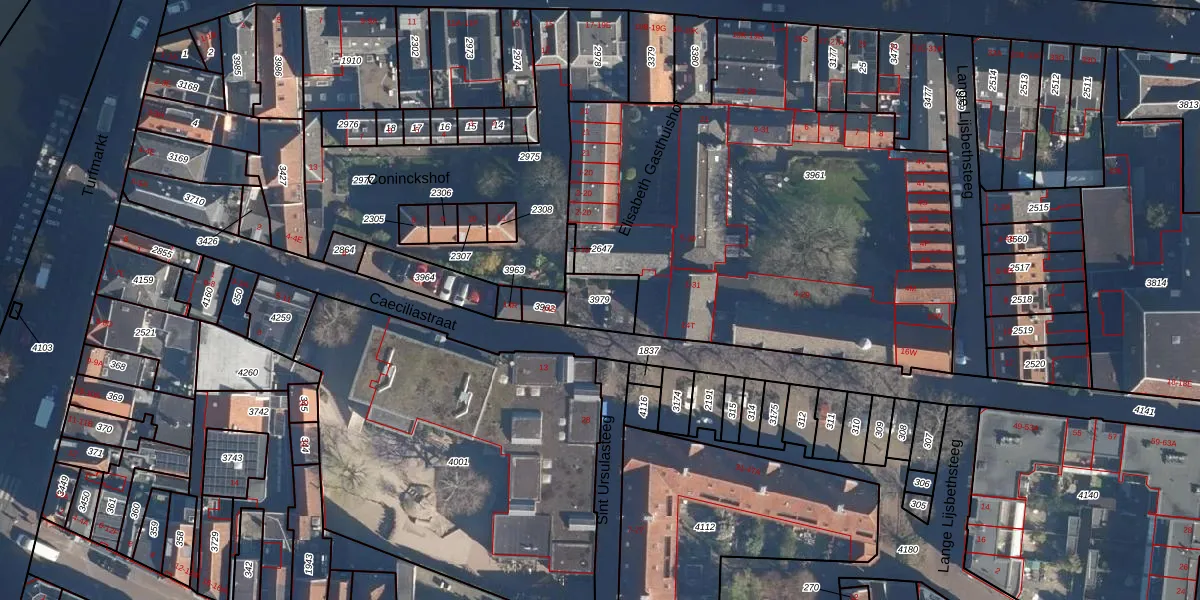Click parcel number 4001

[x=458, y=462]
